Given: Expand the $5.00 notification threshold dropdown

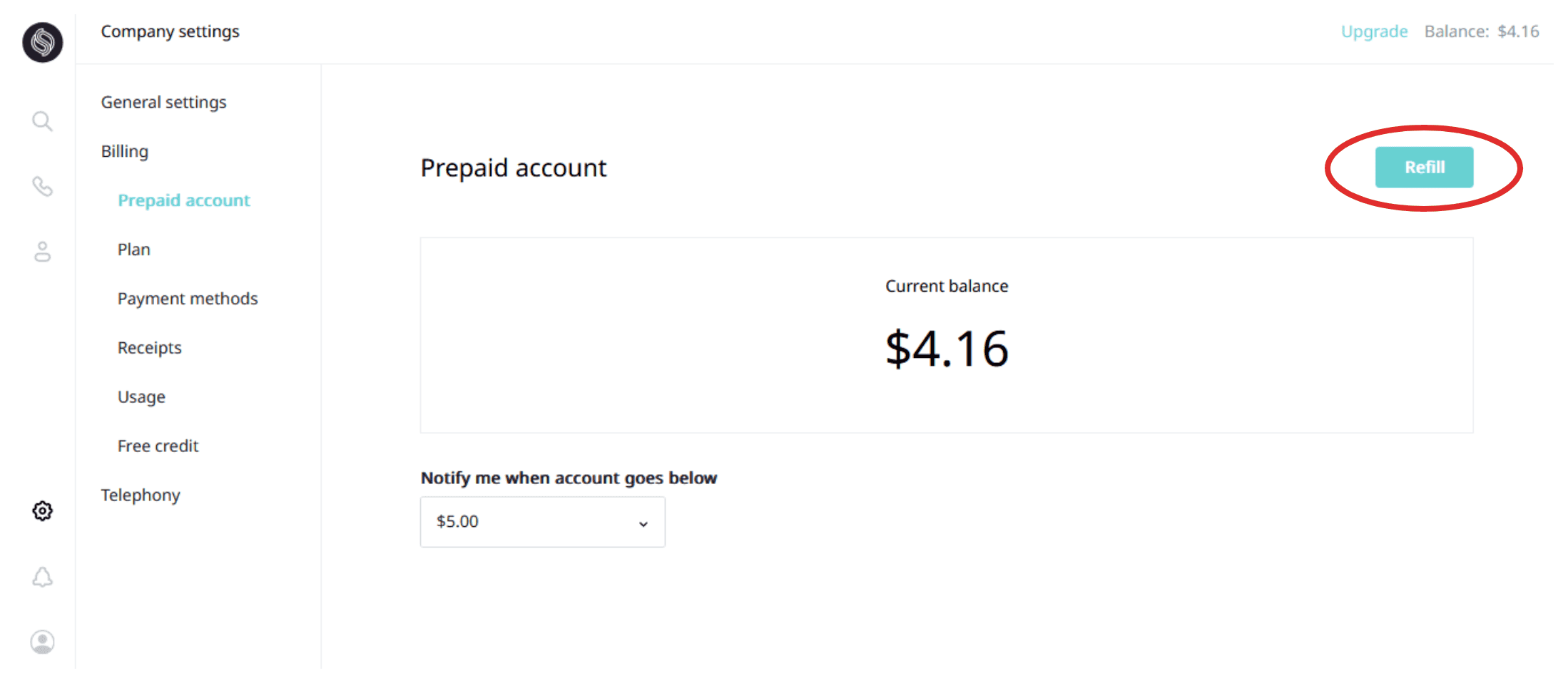Looking at the screenshot, I should [542, 522].
